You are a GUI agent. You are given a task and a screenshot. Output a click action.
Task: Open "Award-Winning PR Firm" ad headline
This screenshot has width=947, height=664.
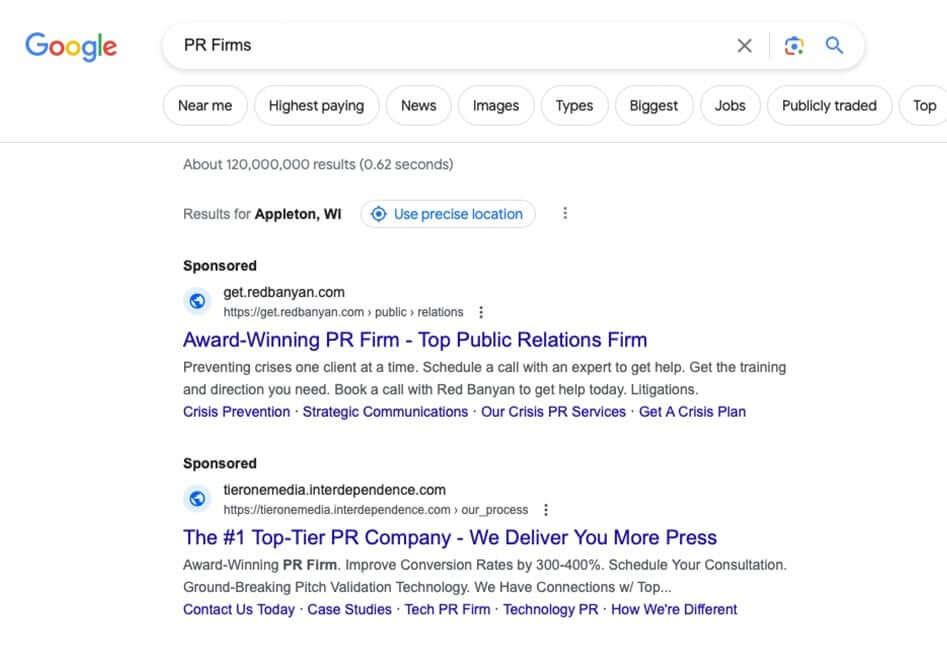point(415,340)
